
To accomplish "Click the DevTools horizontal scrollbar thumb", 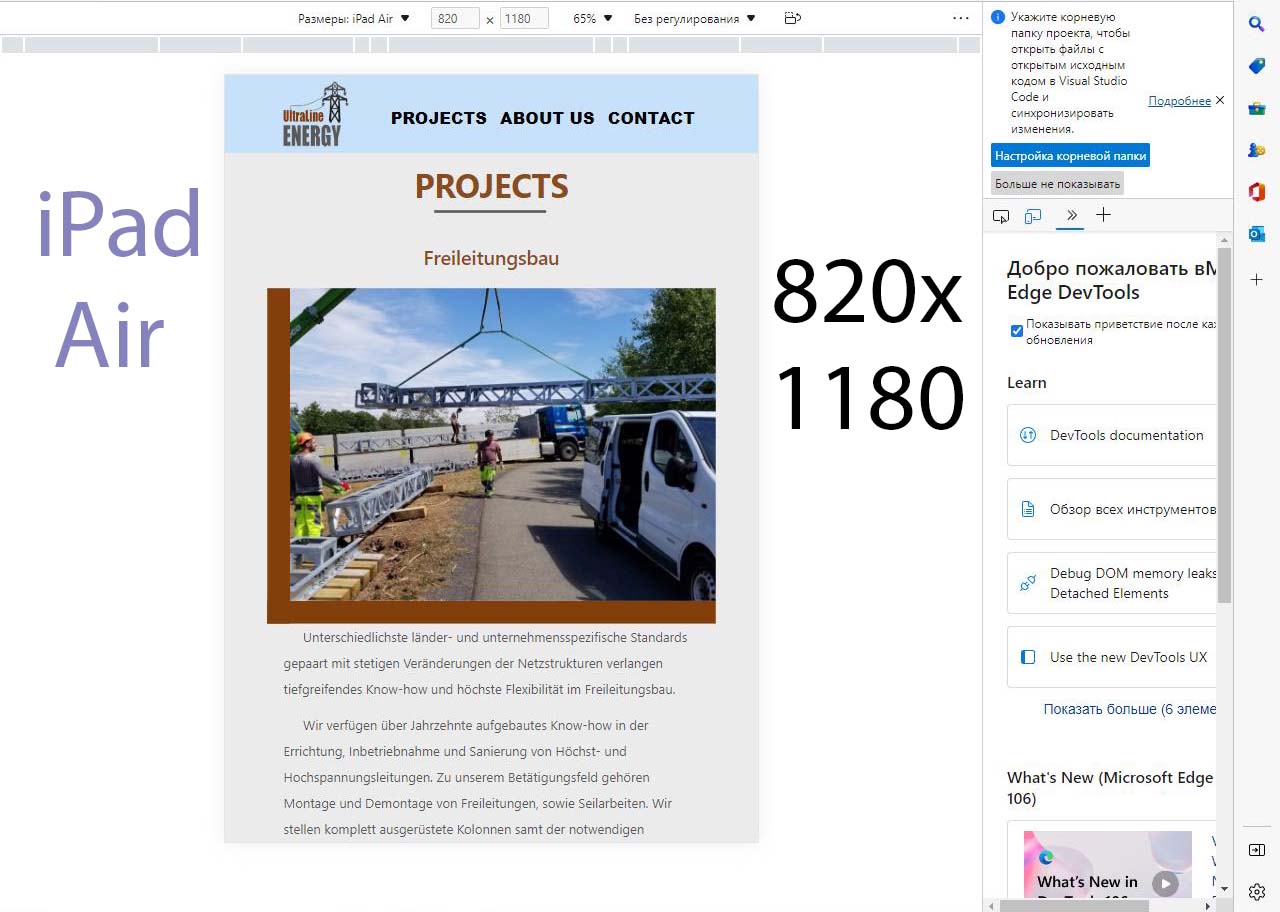I will point(1100,905).
